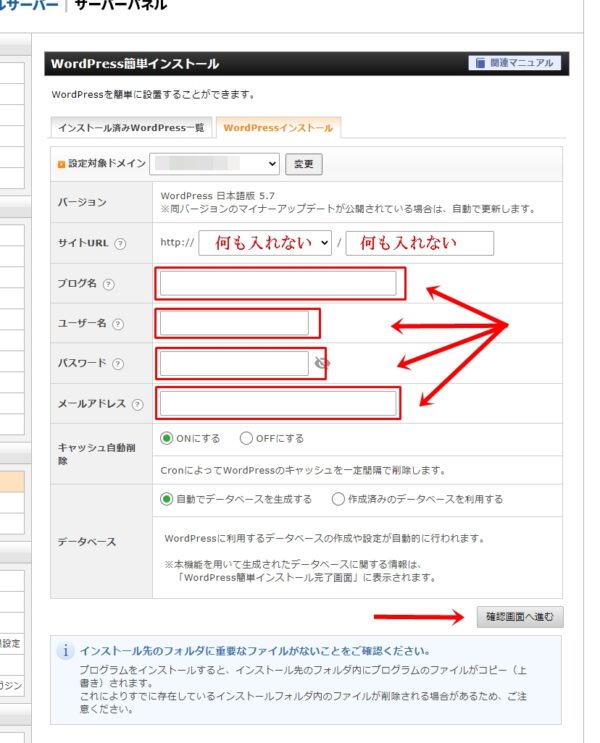The height and width of the screenshot is (743, 600).
Task: Click the WordPress 日本語版 5.7 version text
Action: [x=218, y=196]
